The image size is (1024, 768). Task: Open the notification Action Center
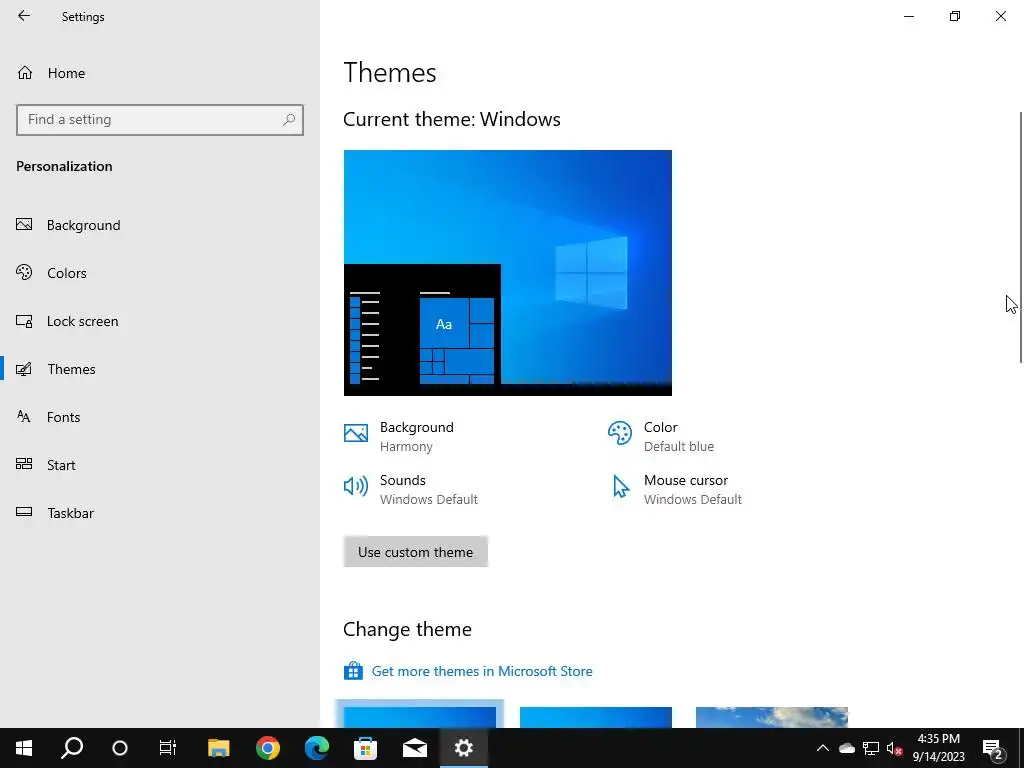[993, 748]
